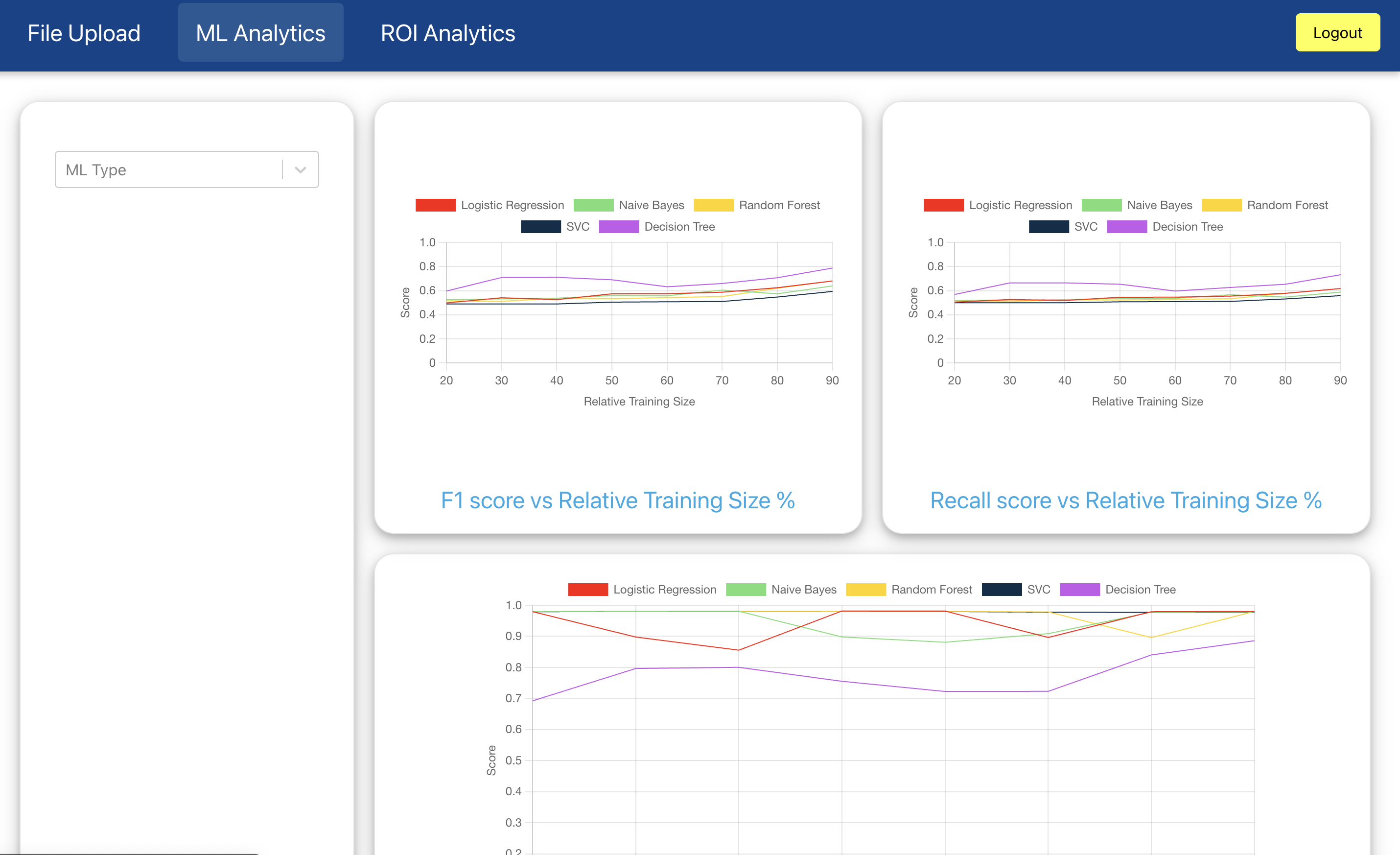1400x855 pixels.
Task: Click the 50 x-axis tick of the F1 chart
Action: pos(611,380)
